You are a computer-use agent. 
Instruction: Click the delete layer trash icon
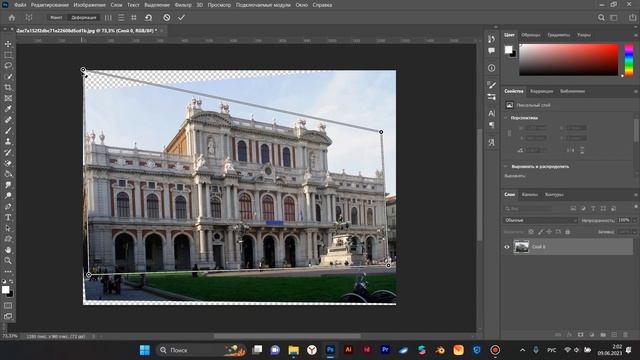coord(625,335)
